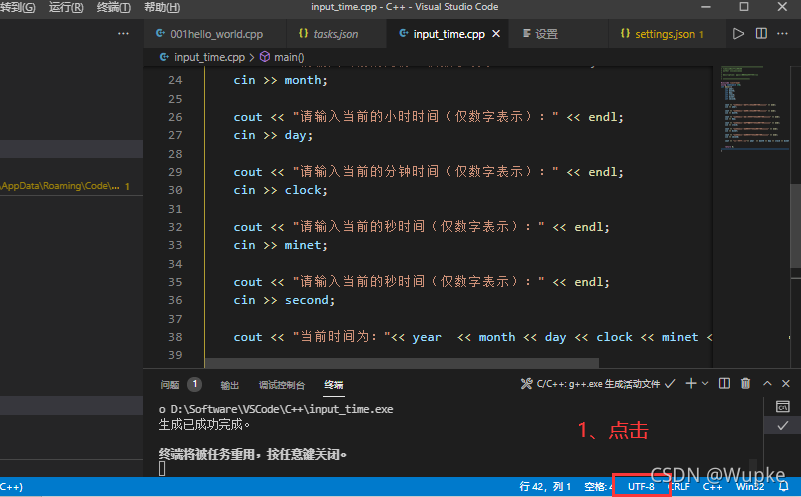Click the UTF-8 encoding in status bar

tap(641, 487)
